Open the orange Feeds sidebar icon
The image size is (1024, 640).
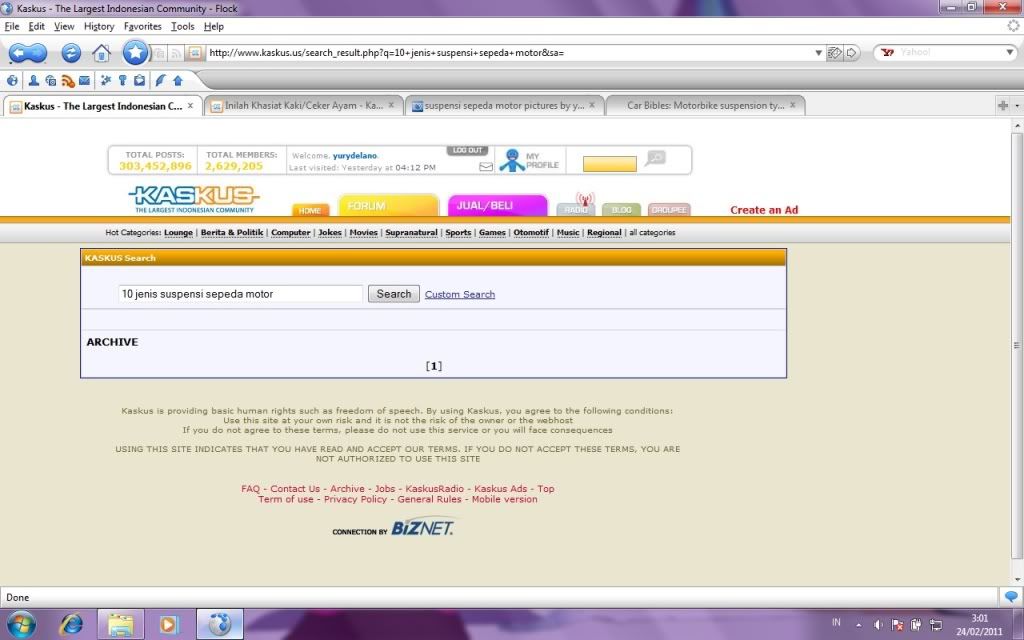click(68, 81)
